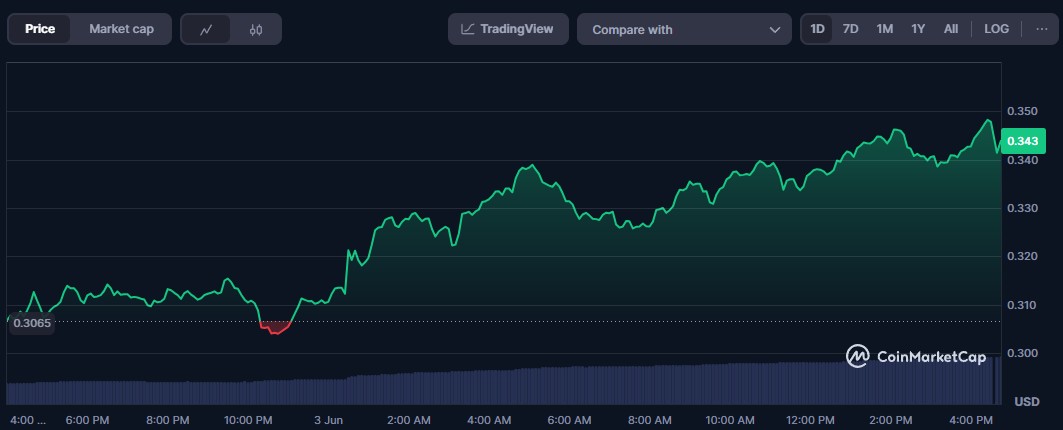The height and width of the screenshot is (430, 1063).
Task: Click the current price 0.343 label
Action: click(x=1025, y=141)
